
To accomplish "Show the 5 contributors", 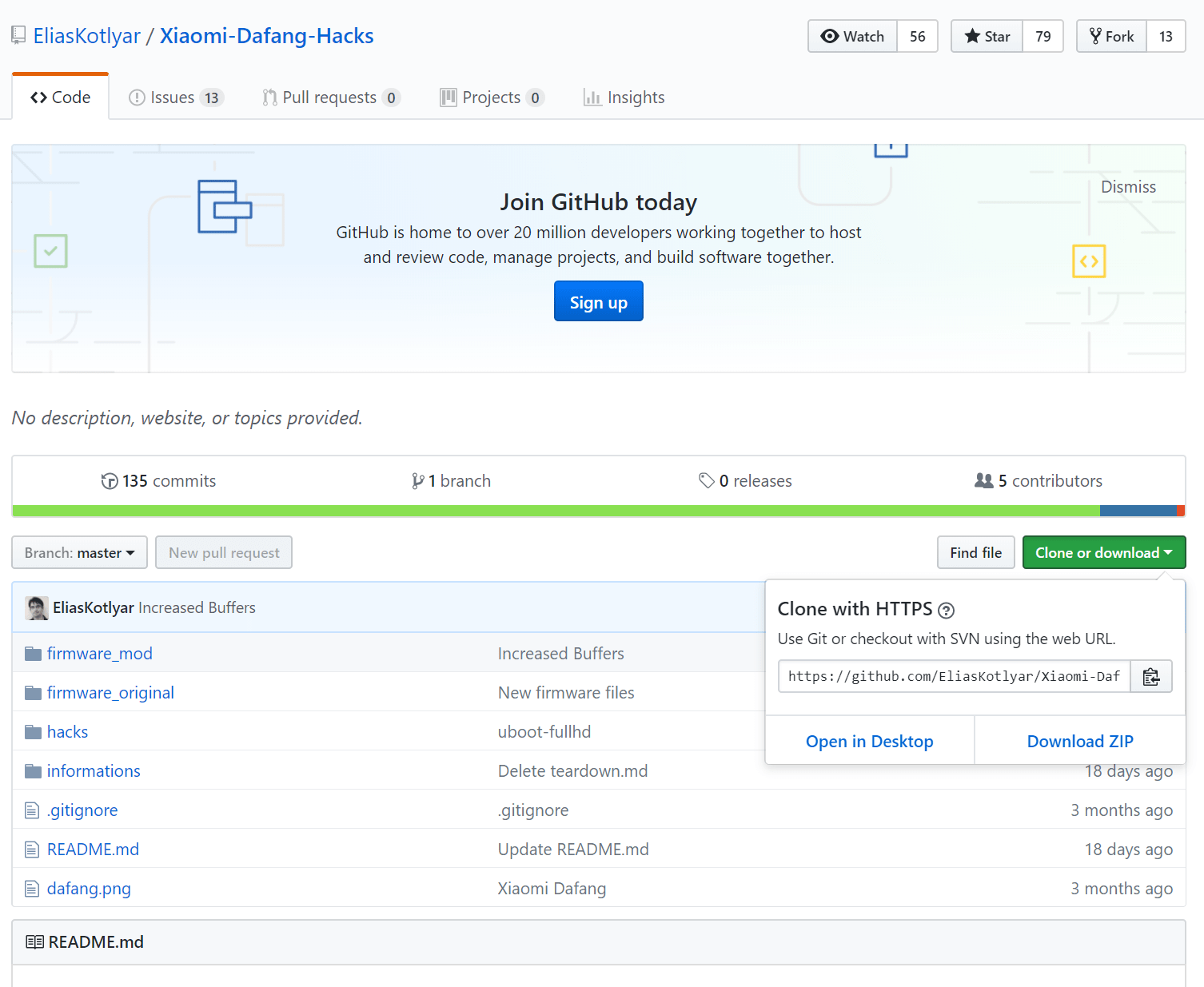I will (1039, 481).
